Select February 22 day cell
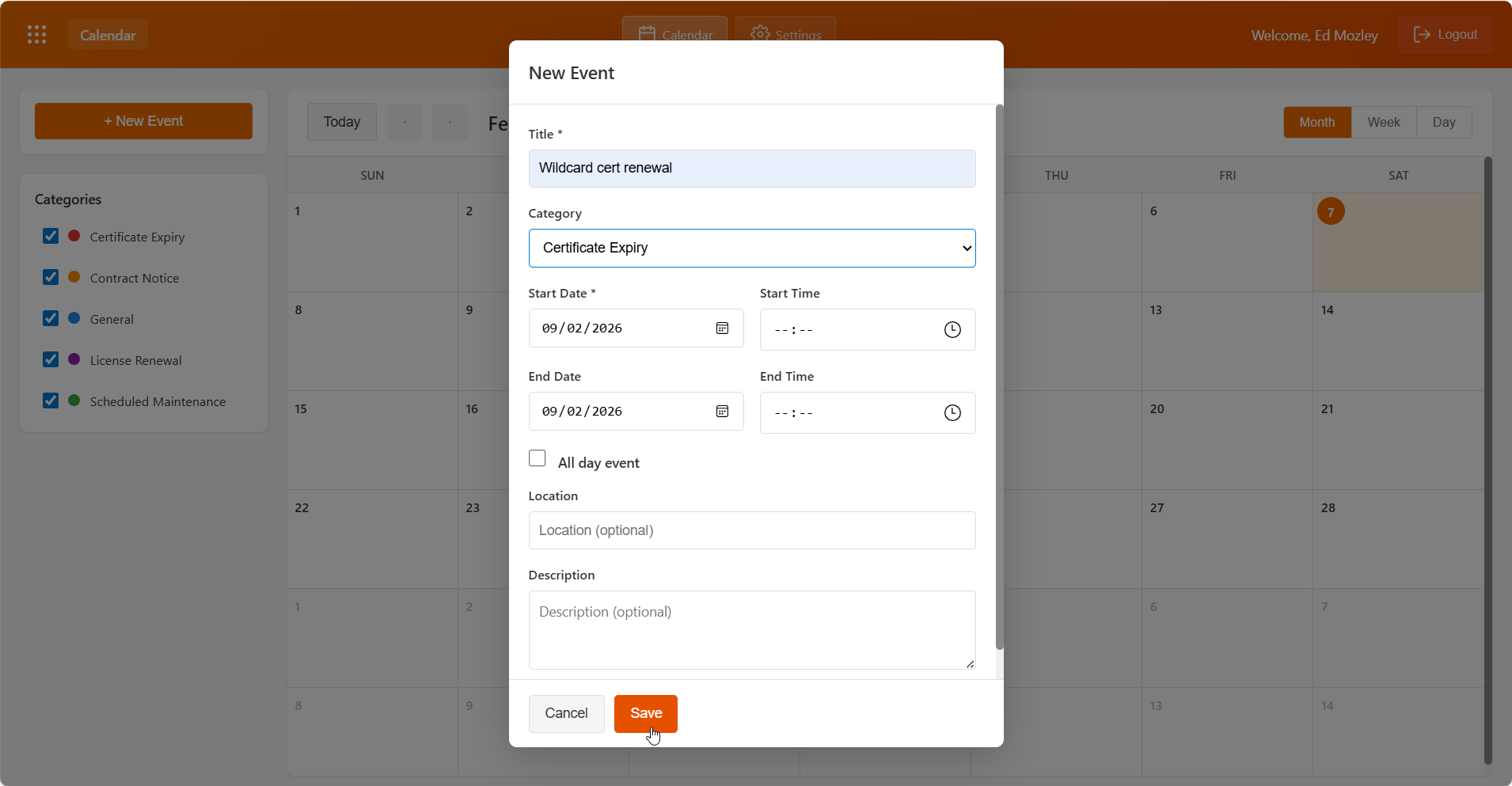The height and width of the screenshot is (786, 1512). pyautogui.click(x=372, y=539)
